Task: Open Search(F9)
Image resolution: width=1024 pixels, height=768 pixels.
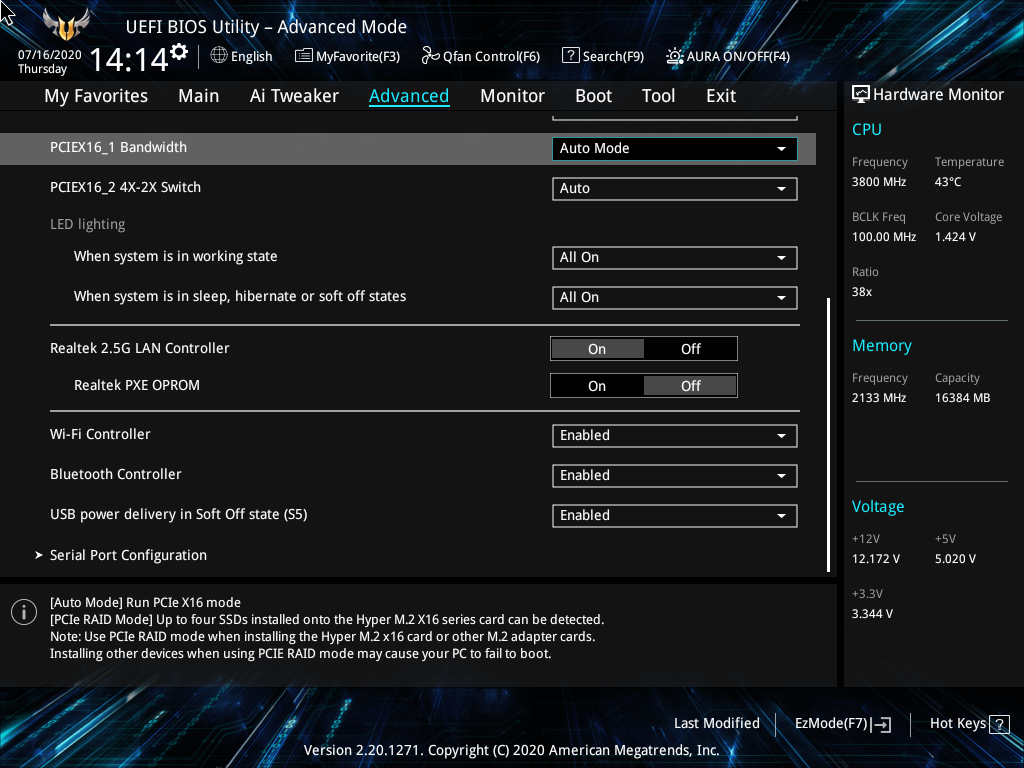Action: pyautogui.click(x=603, y=56)
